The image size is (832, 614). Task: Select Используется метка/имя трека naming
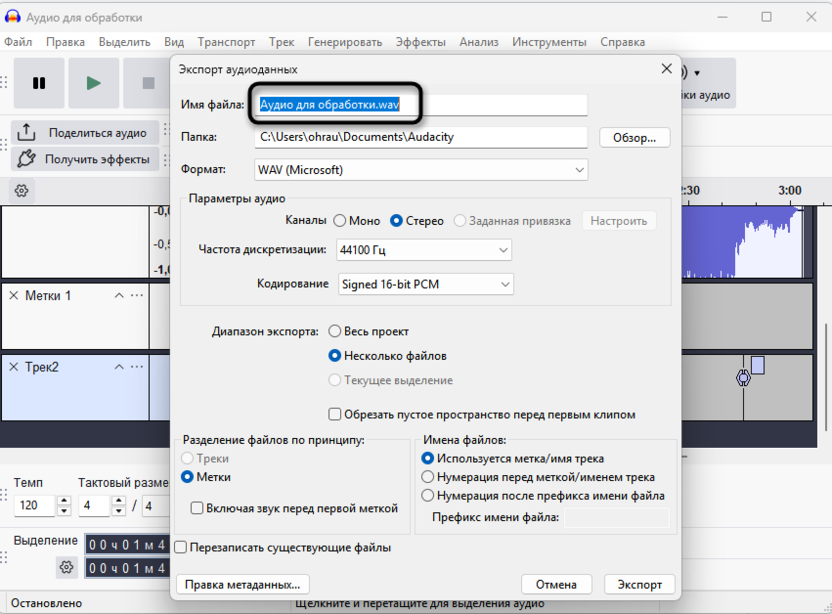point(427,458)
